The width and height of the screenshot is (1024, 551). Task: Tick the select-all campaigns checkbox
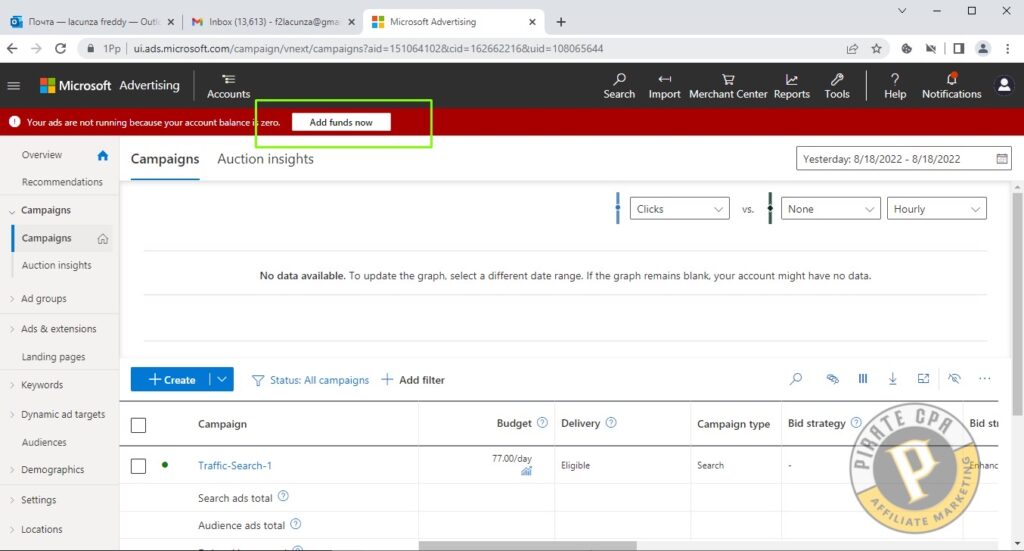tap(138, 425)
